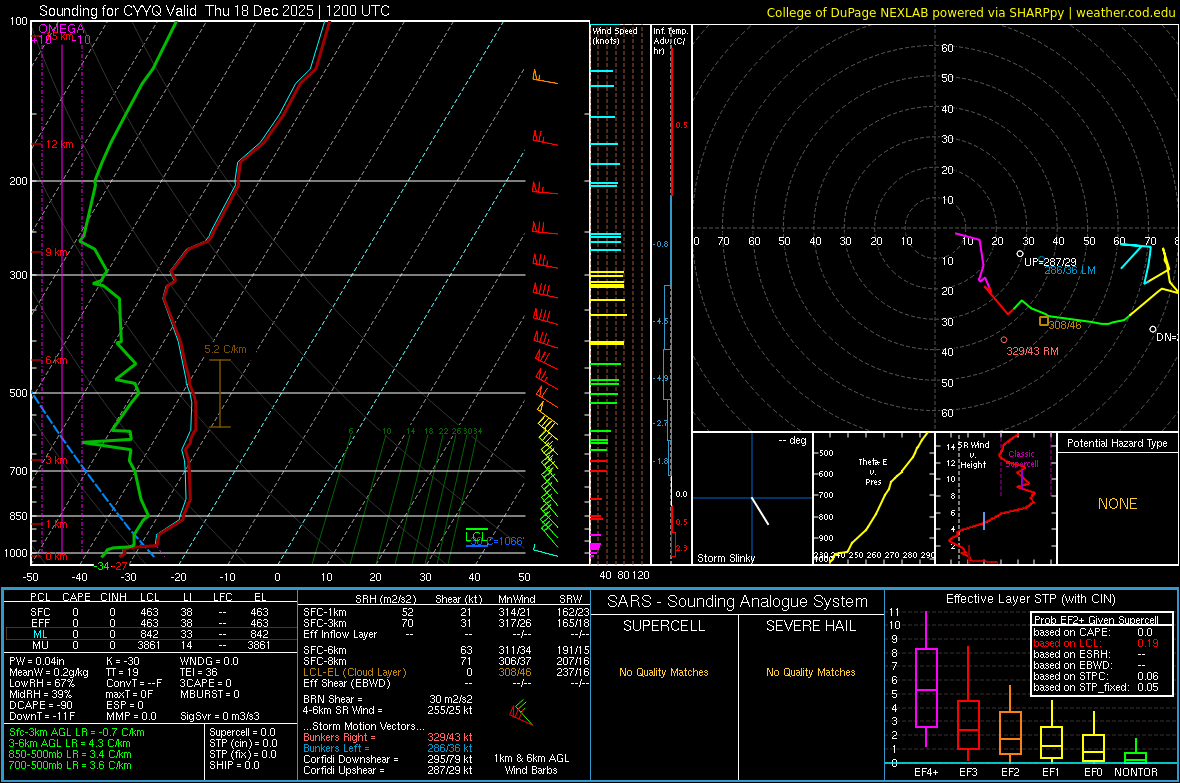The height and width of the screenshot is (783, 1180).
Task: Click 'No Quality Matches' under SUPERCELL
Action: 664,672
